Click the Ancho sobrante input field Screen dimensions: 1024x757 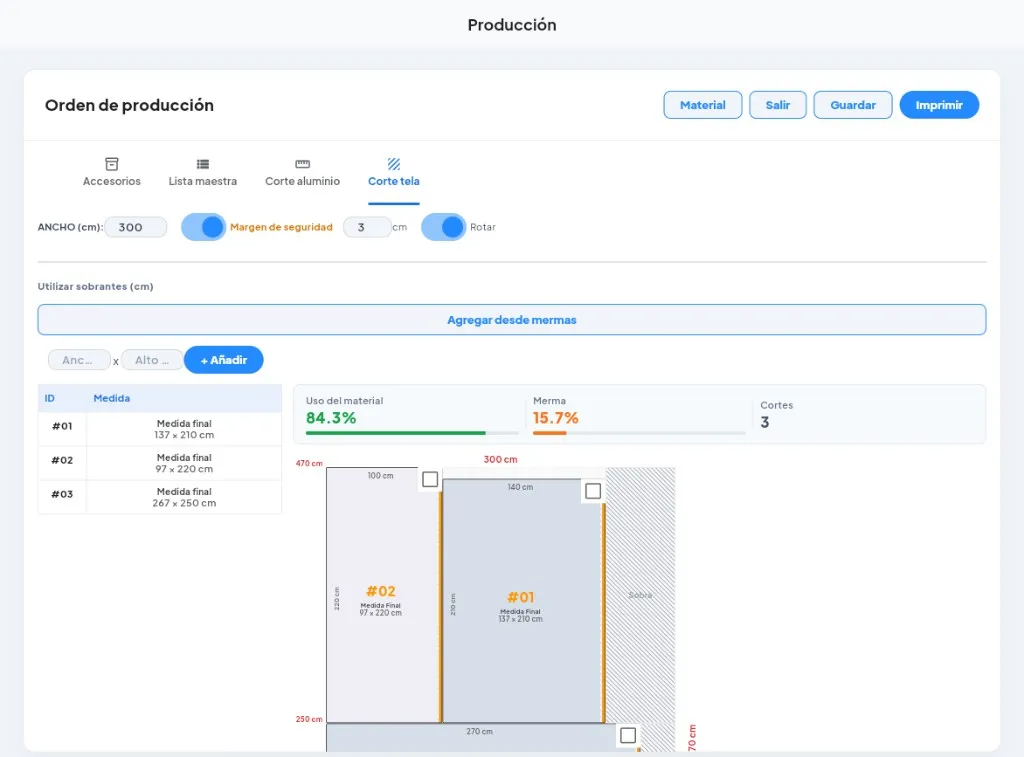point(79,360)
